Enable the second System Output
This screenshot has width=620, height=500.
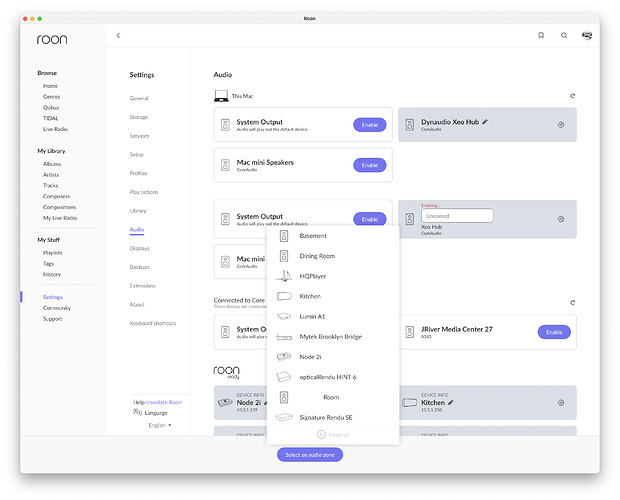point(370,219)
